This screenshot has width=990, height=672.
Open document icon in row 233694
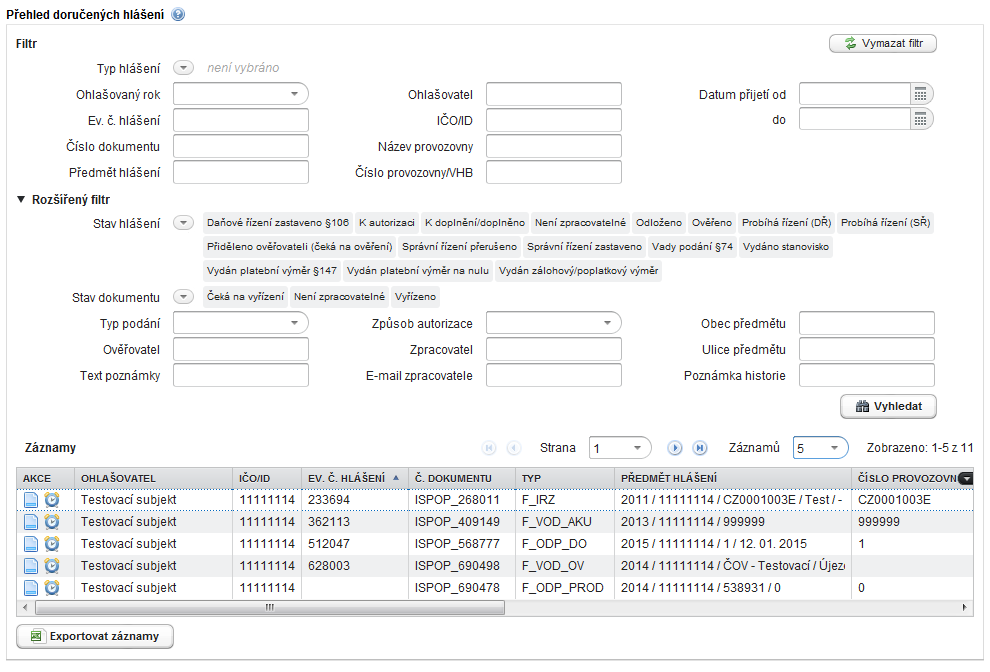(x=31, y=500)
